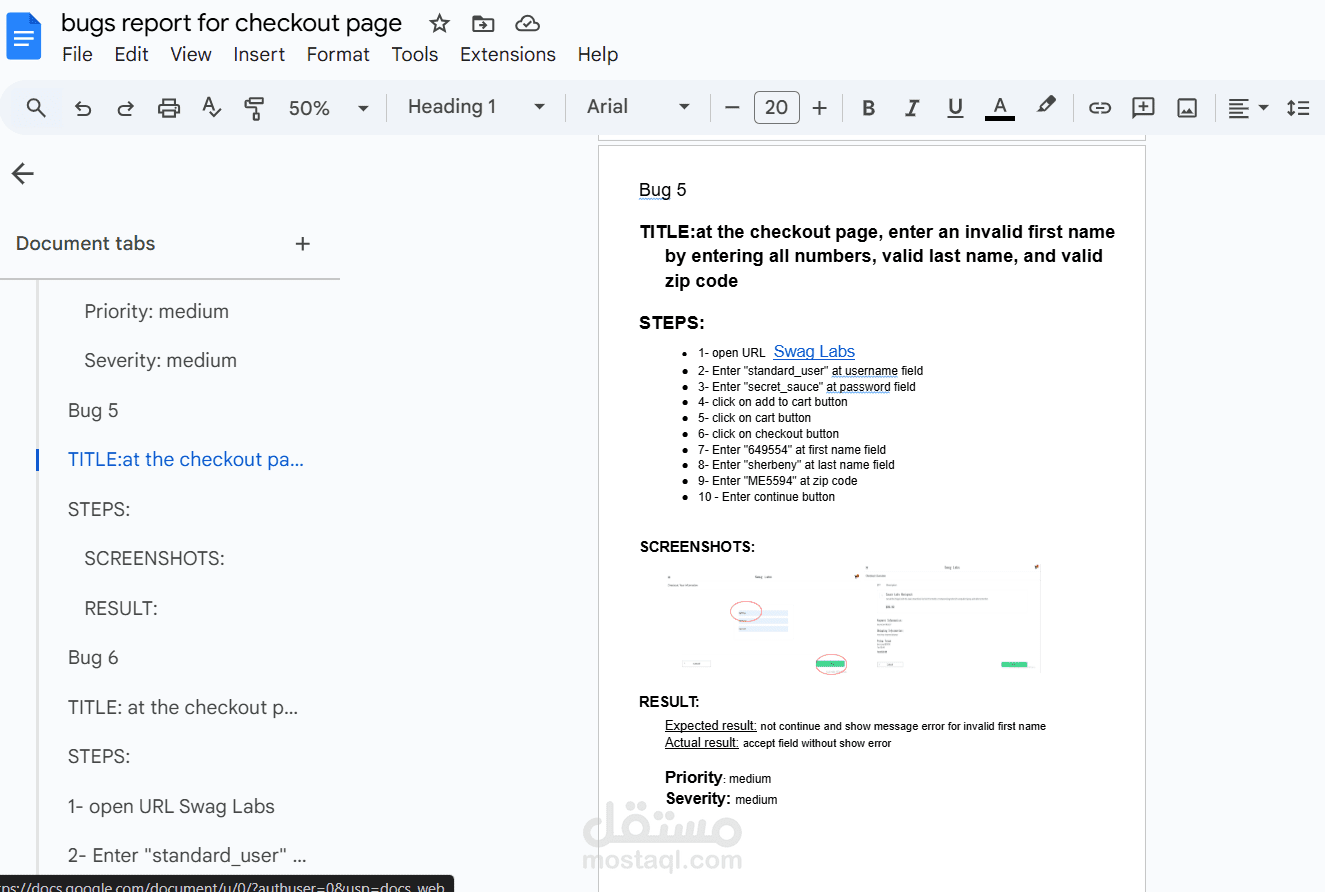Jump to RESULT: in outline
Screen dimensions: 1325x892
(121, 608)
